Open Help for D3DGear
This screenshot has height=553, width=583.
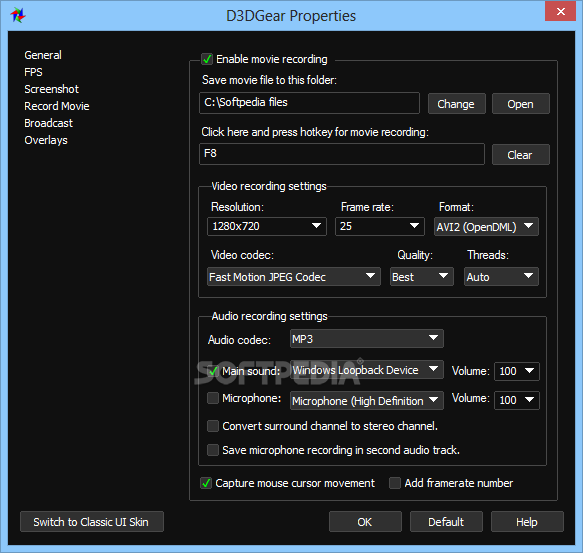click(x=527, y=522)
